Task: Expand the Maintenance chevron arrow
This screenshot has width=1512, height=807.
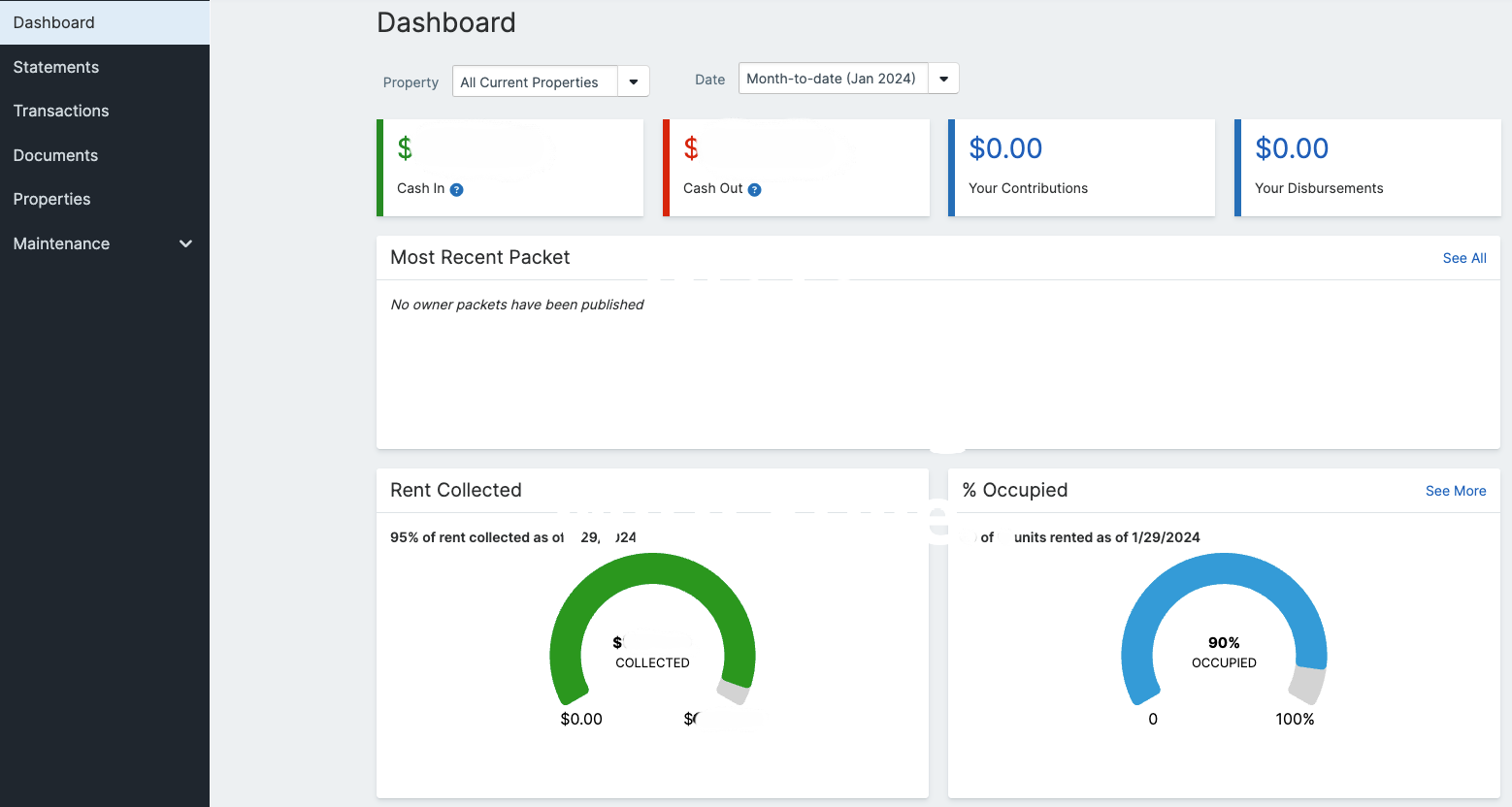Action: coord(185,243)
